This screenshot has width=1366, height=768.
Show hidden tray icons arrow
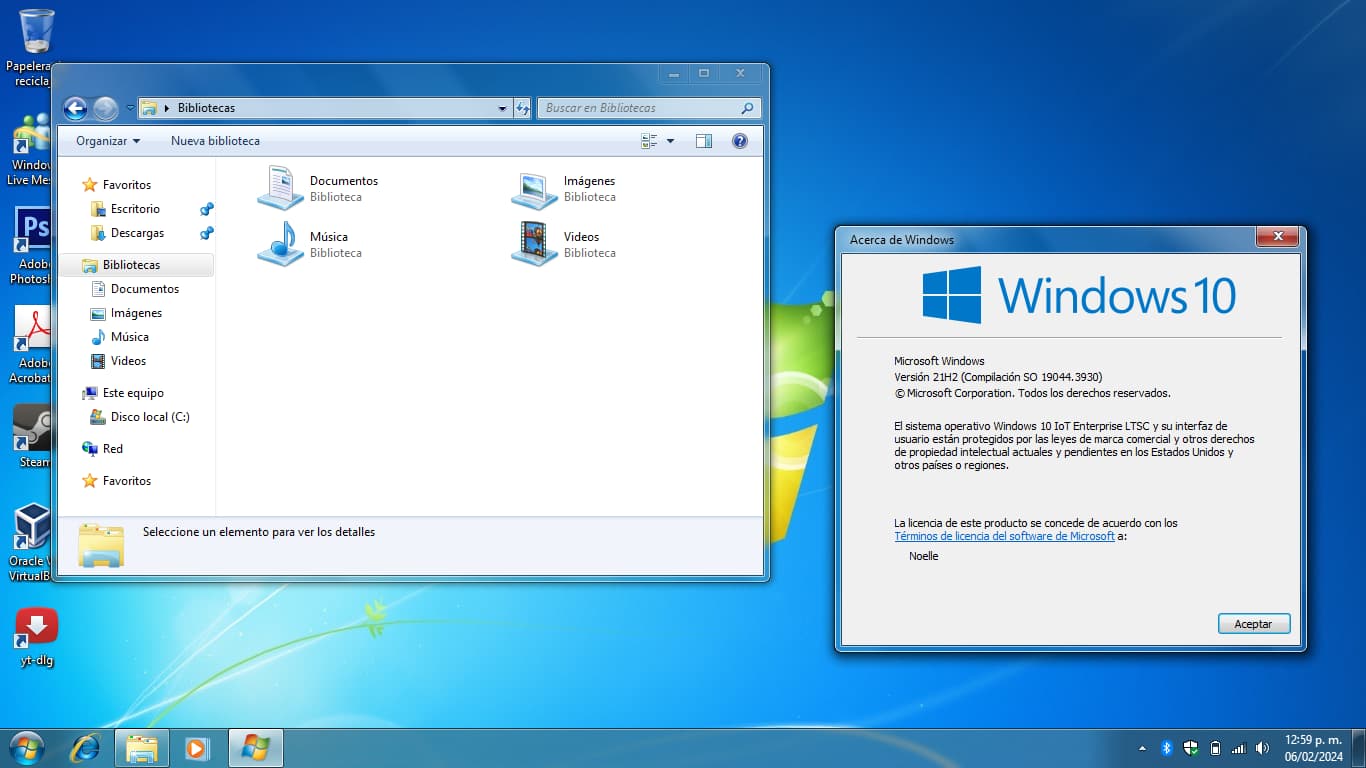click(1142, 748)
